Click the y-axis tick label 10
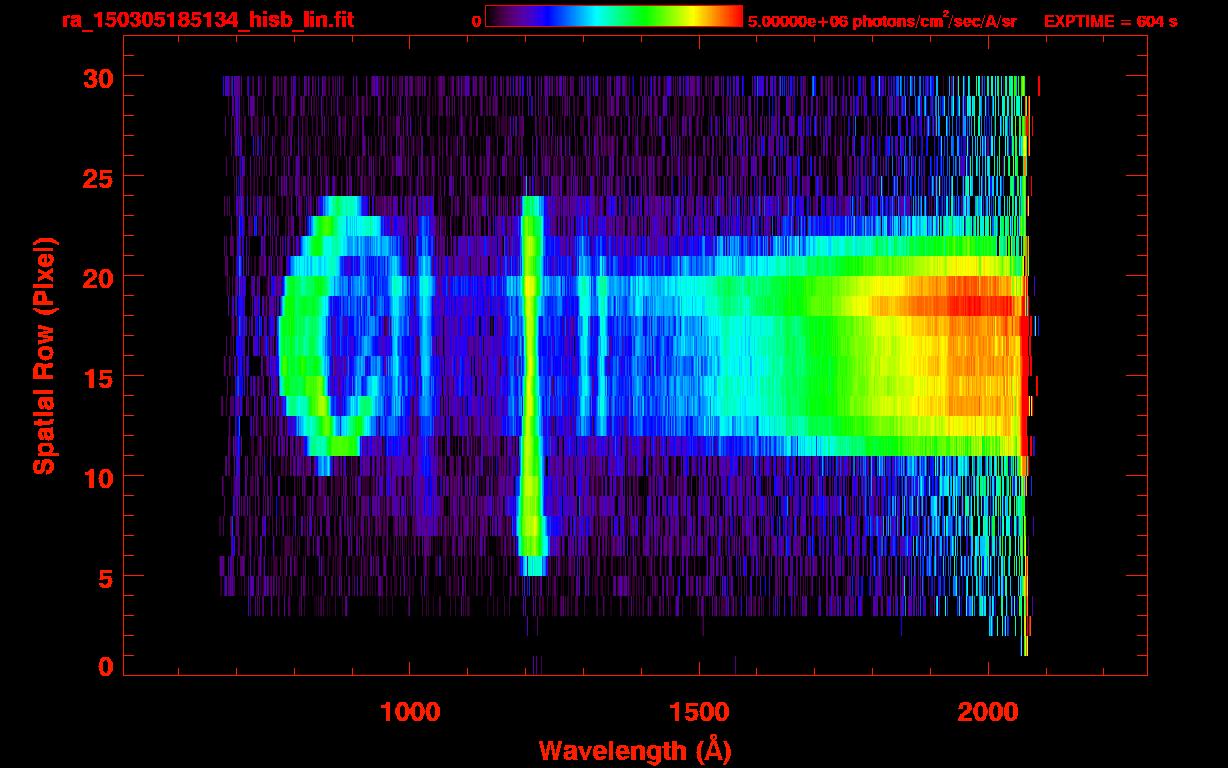This screenshot has height=768, width=1228. point(98,477)
